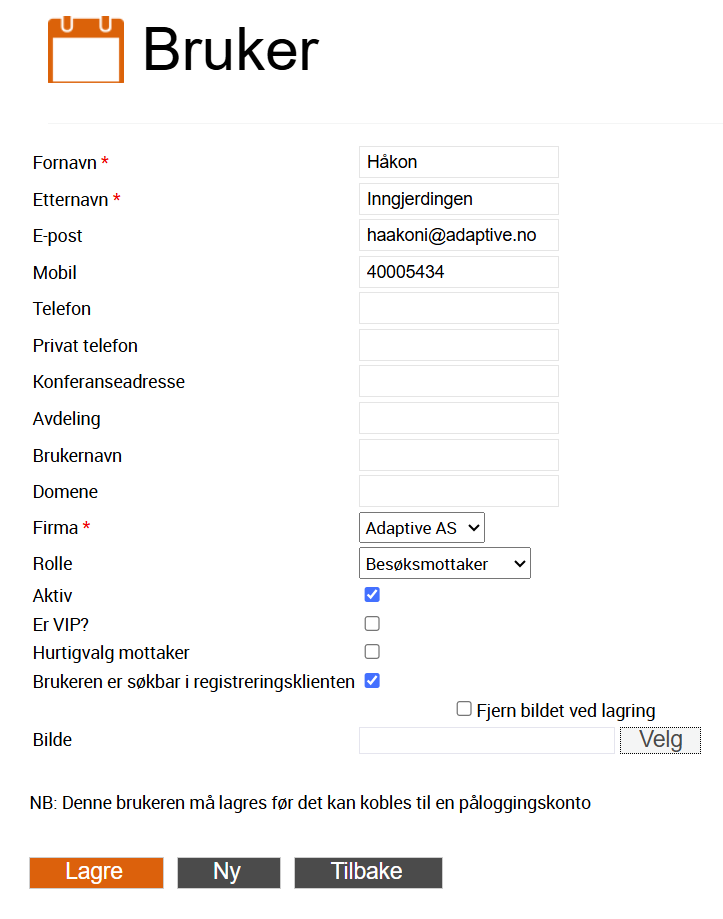Click the Etternavn field with Inngjerdingen

459,199
